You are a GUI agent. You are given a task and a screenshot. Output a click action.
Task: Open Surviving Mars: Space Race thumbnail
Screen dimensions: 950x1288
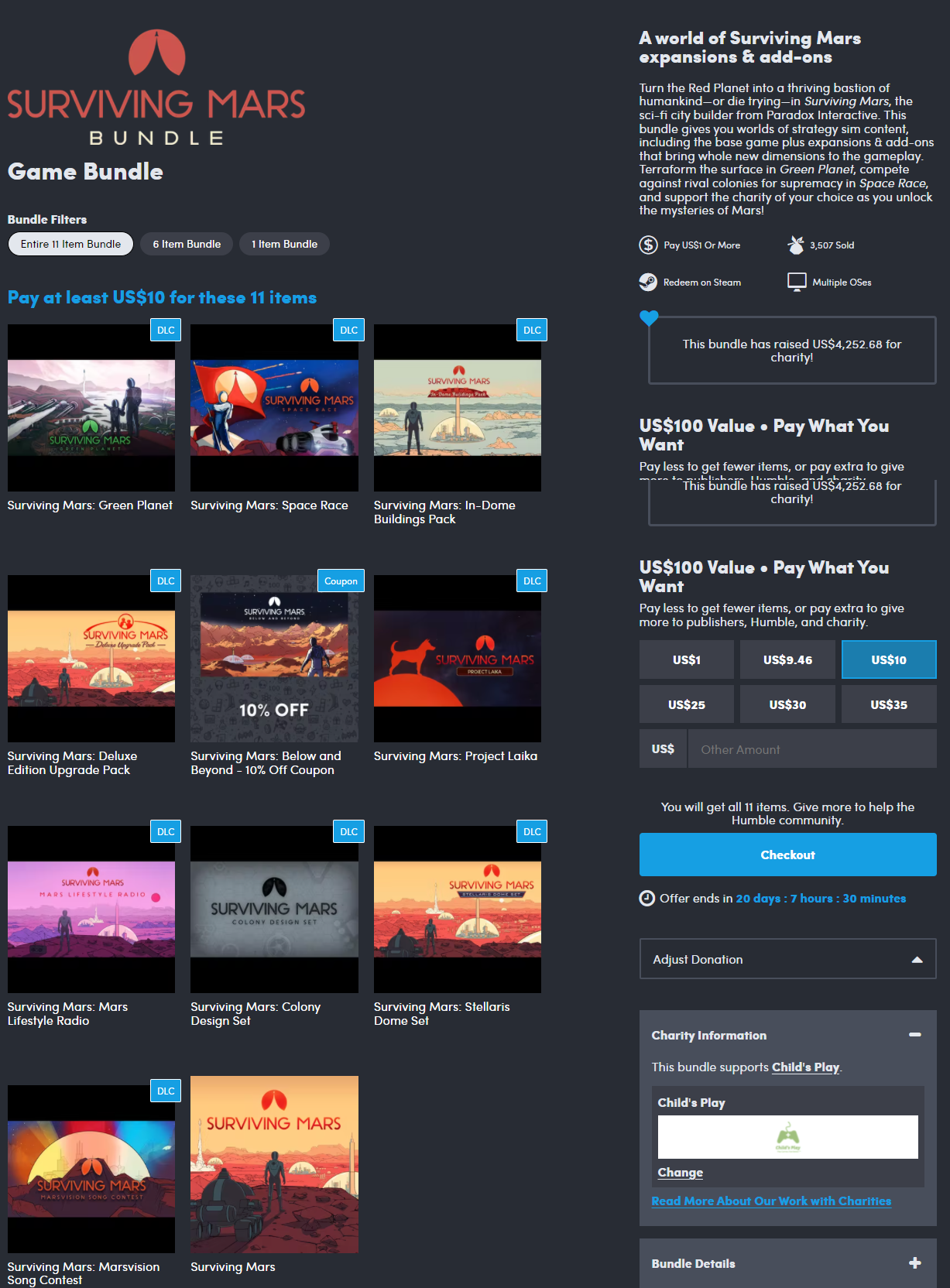point(274,408)
